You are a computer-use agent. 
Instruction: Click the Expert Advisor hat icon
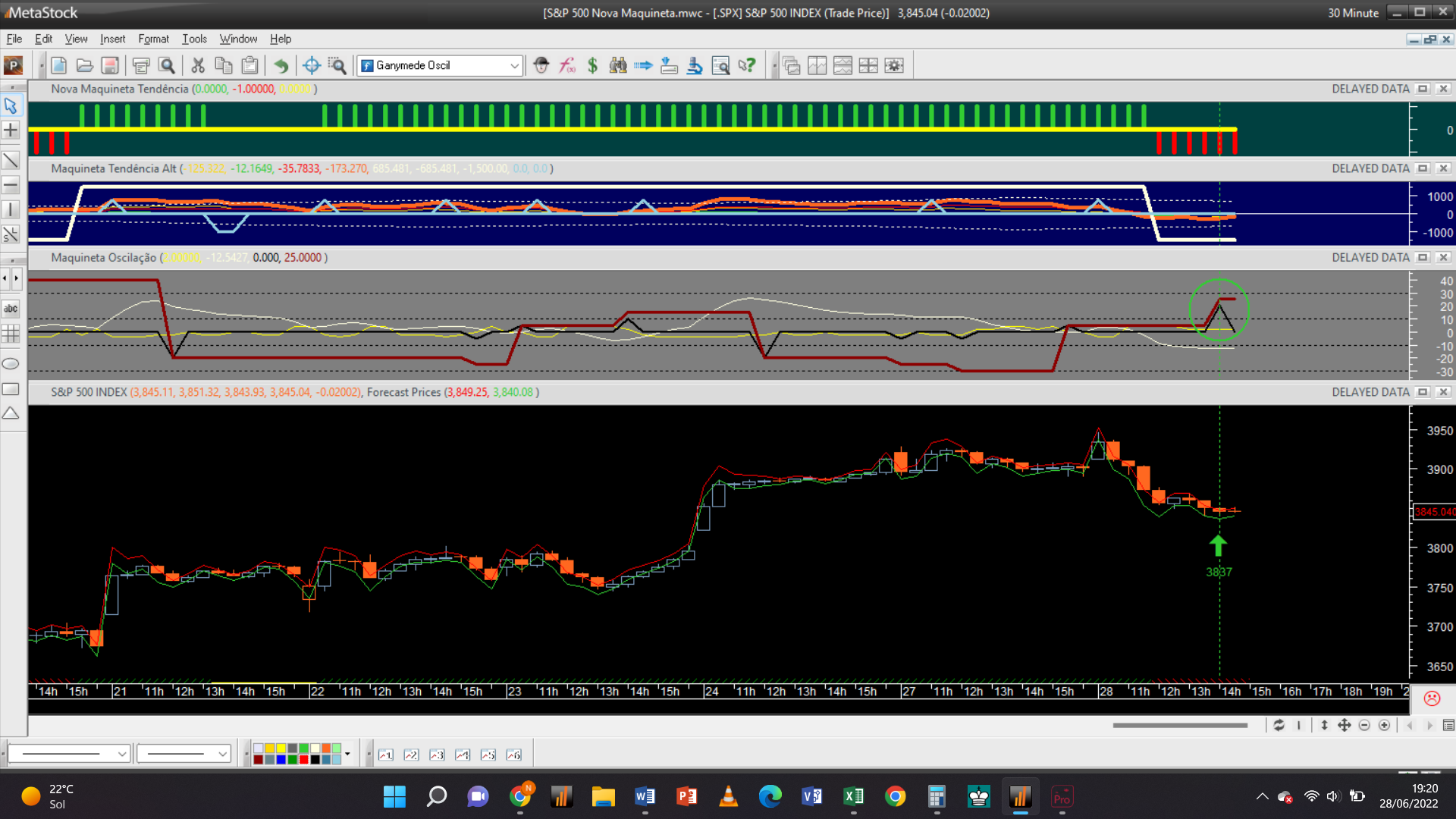click(541, 66)
